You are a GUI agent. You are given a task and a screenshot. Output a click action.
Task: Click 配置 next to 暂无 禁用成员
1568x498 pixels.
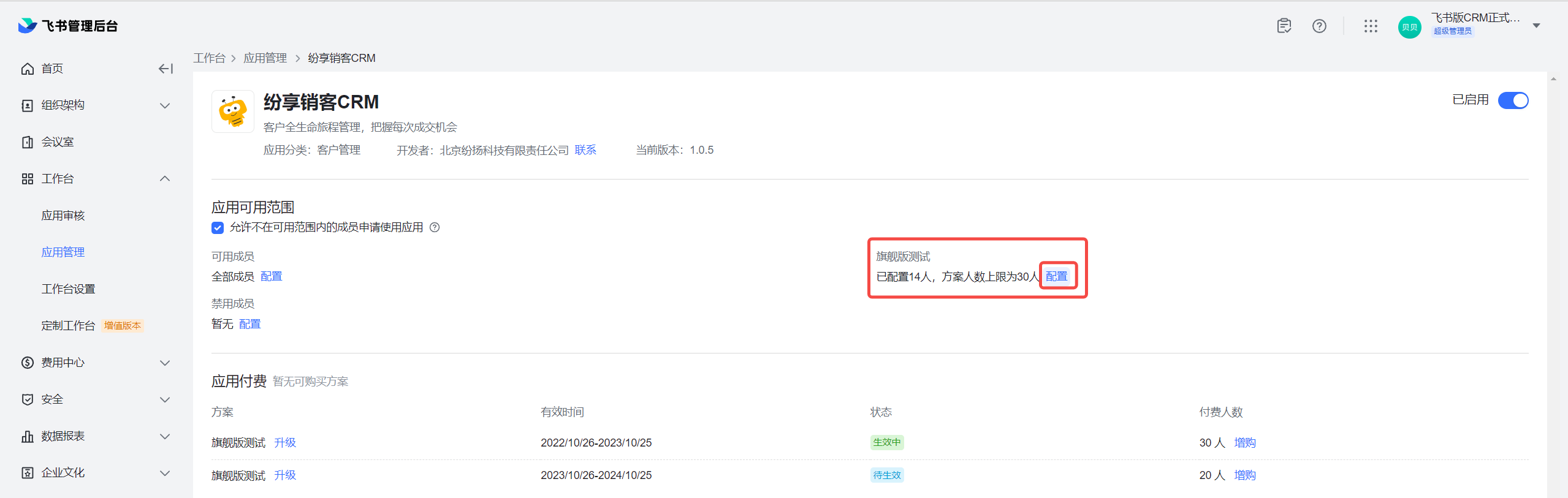point(250,323)
